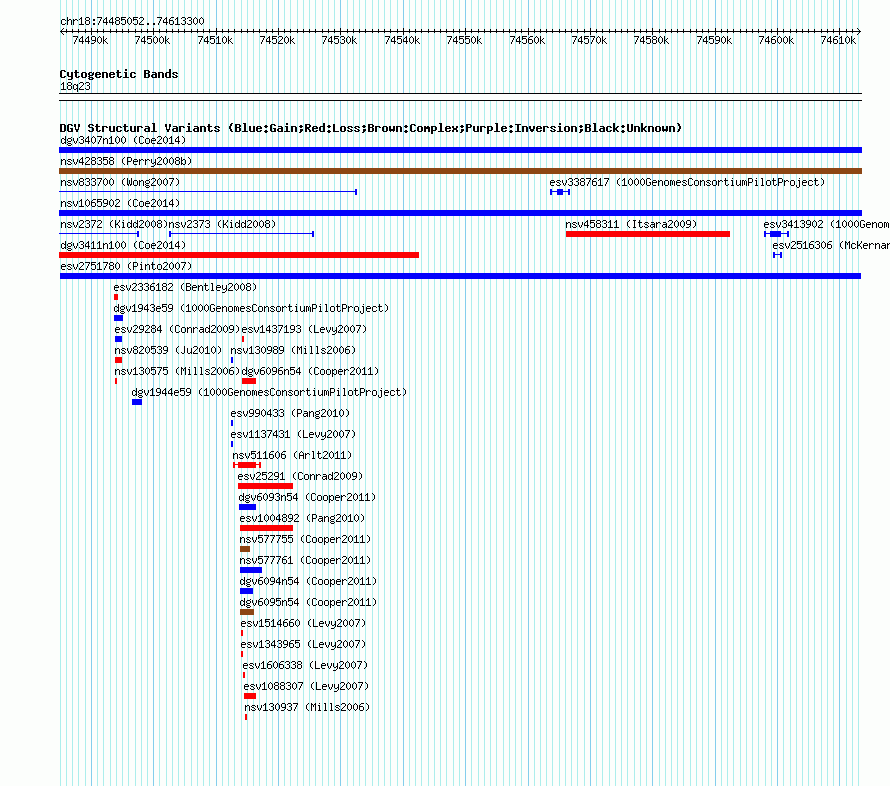Viewport: 890px width, 786px height.
Task: Open esv1606338 (Levy2007) label
Action: click(x=305, y=665)
